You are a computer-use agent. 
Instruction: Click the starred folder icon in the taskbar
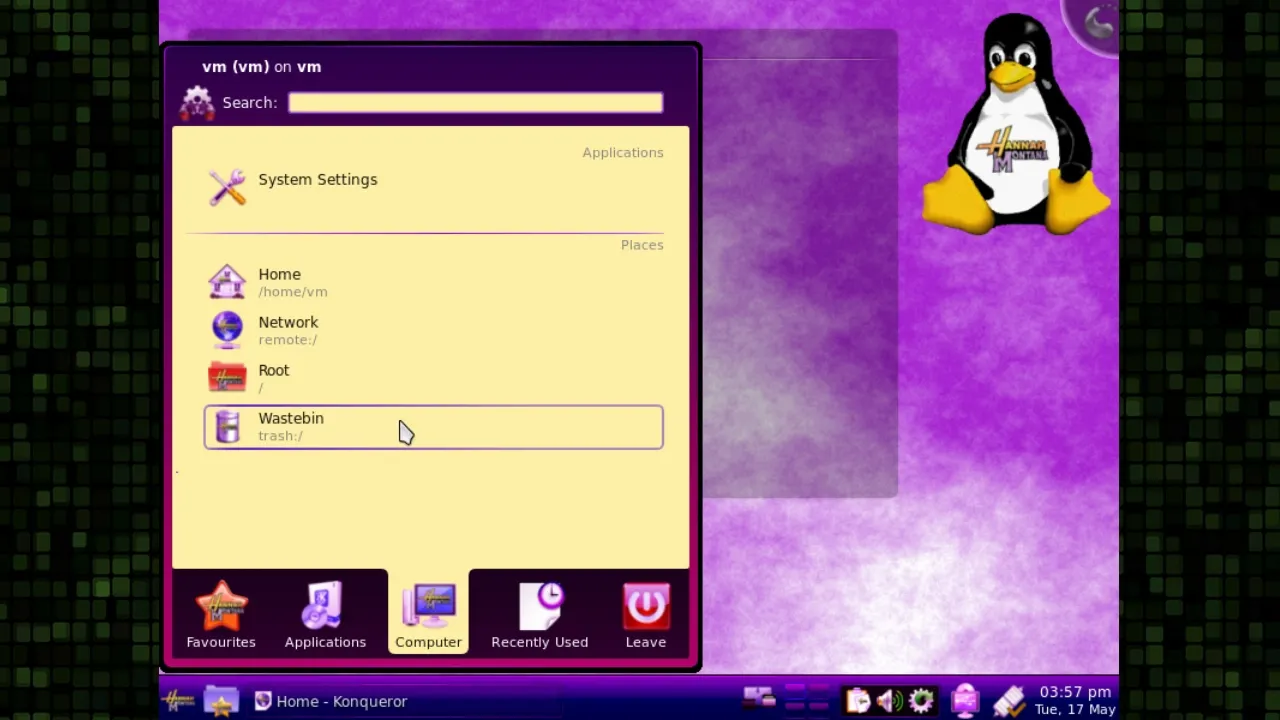pos(221,701)
